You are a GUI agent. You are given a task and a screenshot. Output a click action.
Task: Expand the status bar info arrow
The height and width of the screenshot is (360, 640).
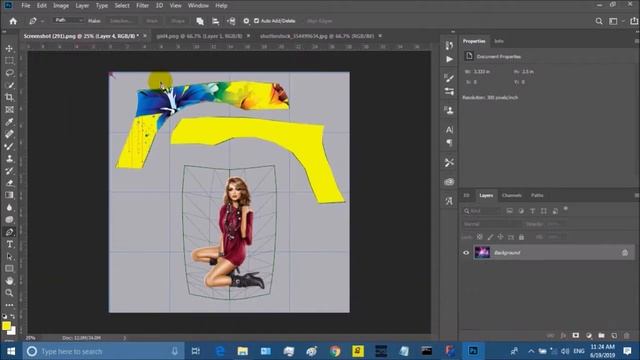coord(124,338)
